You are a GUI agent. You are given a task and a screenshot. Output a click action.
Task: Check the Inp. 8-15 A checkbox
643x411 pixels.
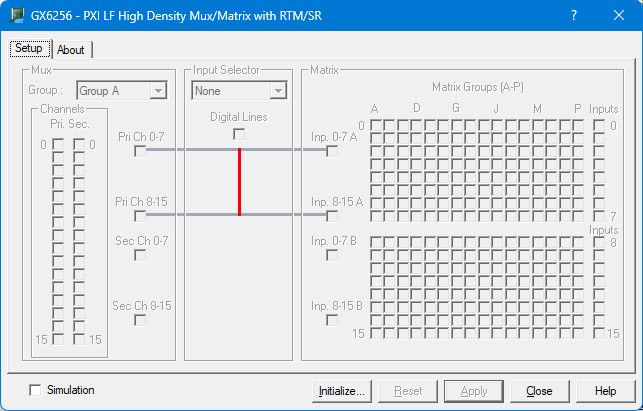click(x=333, y=215)
